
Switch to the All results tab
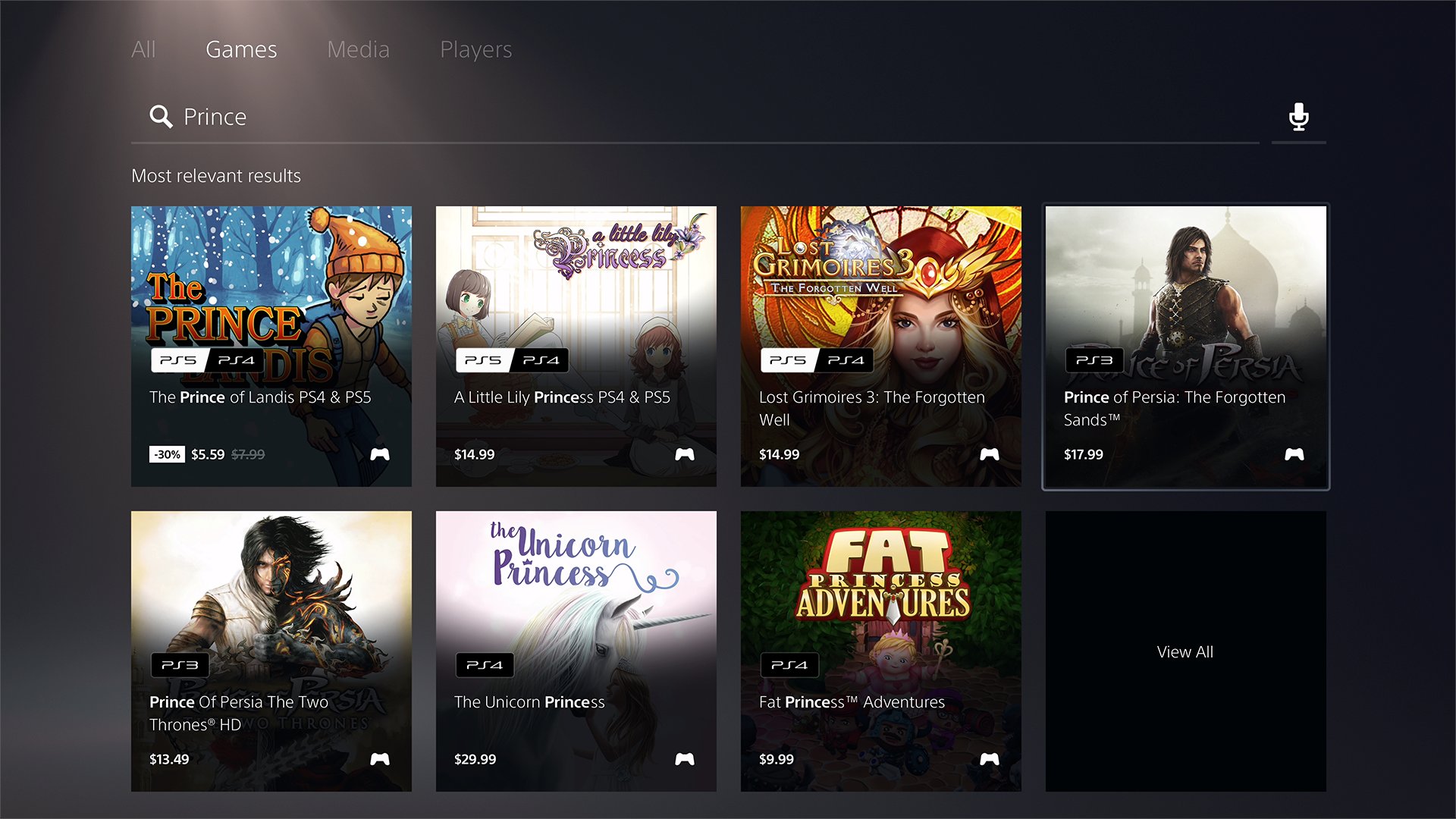(143, 49)
